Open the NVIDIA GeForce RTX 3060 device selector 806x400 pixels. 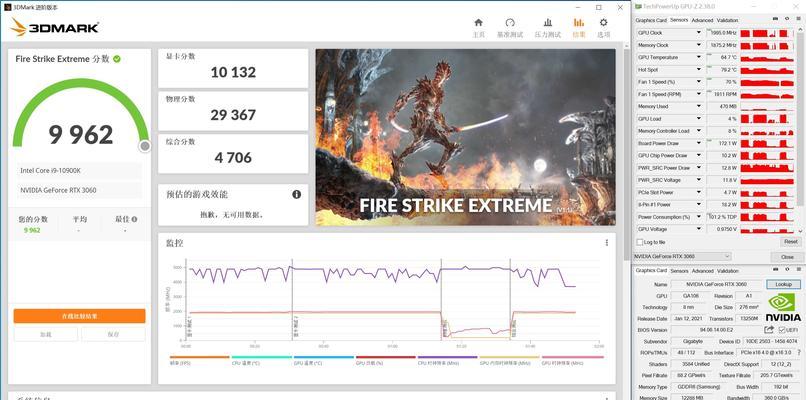[x=682, y=256]
